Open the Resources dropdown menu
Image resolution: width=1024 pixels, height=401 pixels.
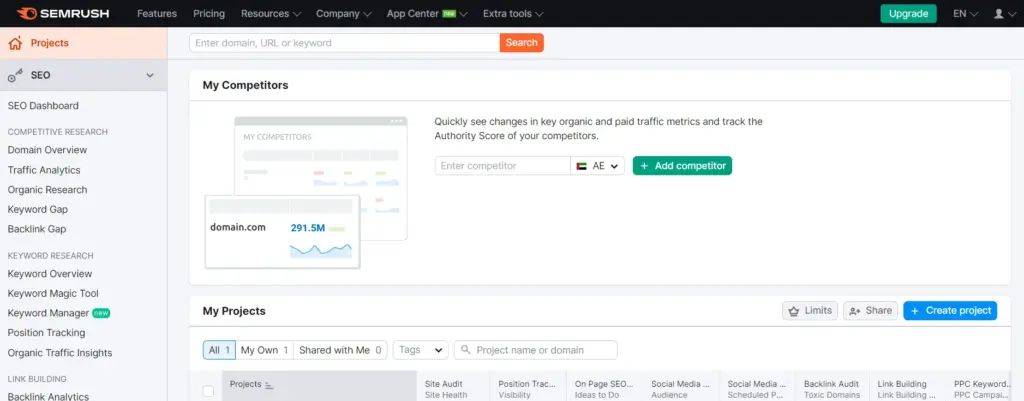[x=270, y=14]
